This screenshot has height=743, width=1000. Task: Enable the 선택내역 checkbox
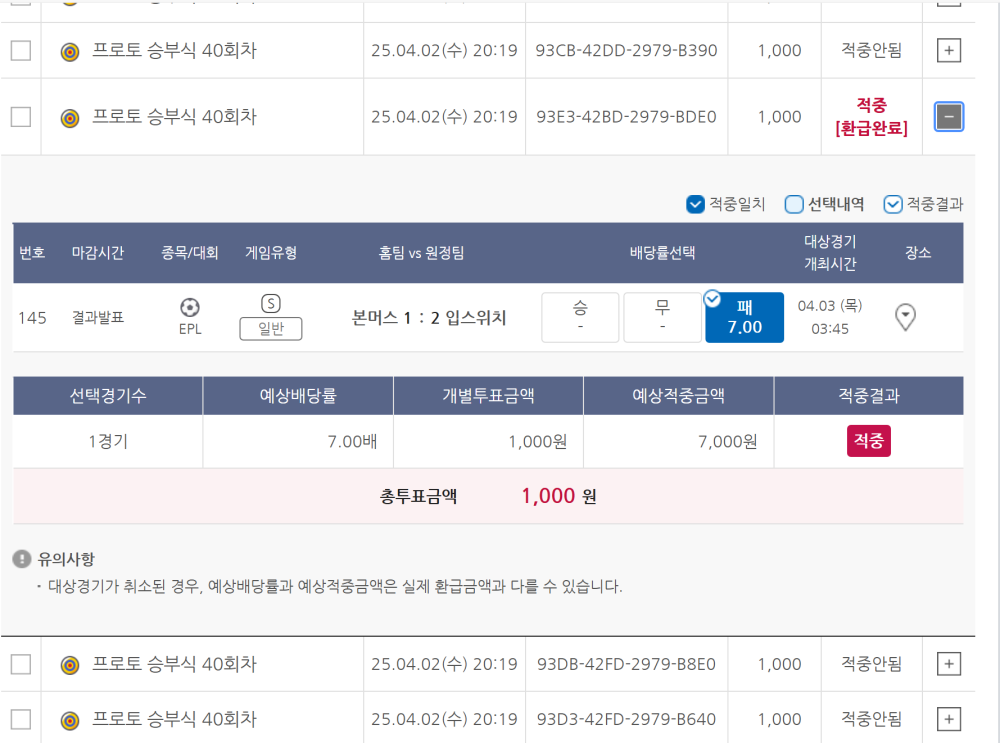click(x=794, y=205)
